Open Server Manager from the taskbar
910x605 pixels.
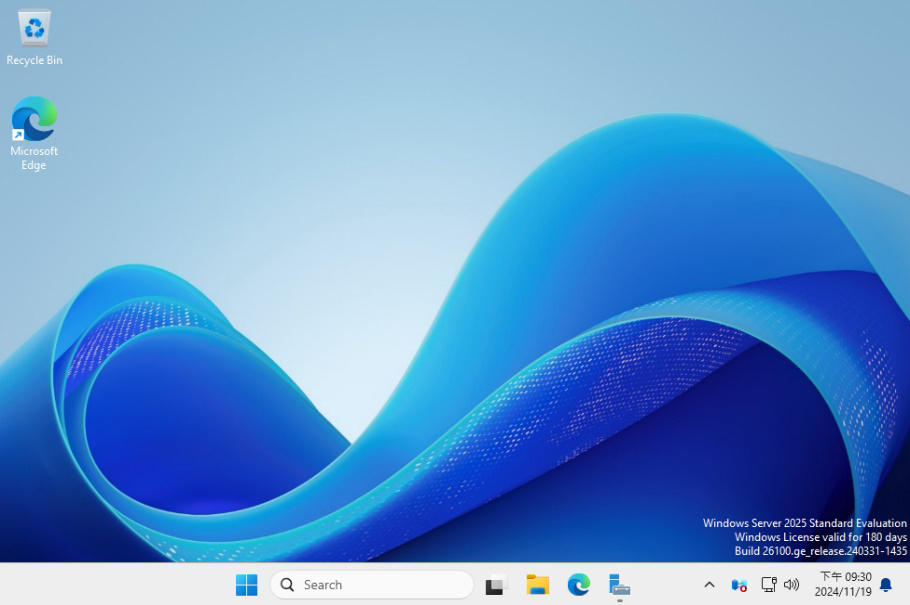pyautogui.click(x=619, y=585)
